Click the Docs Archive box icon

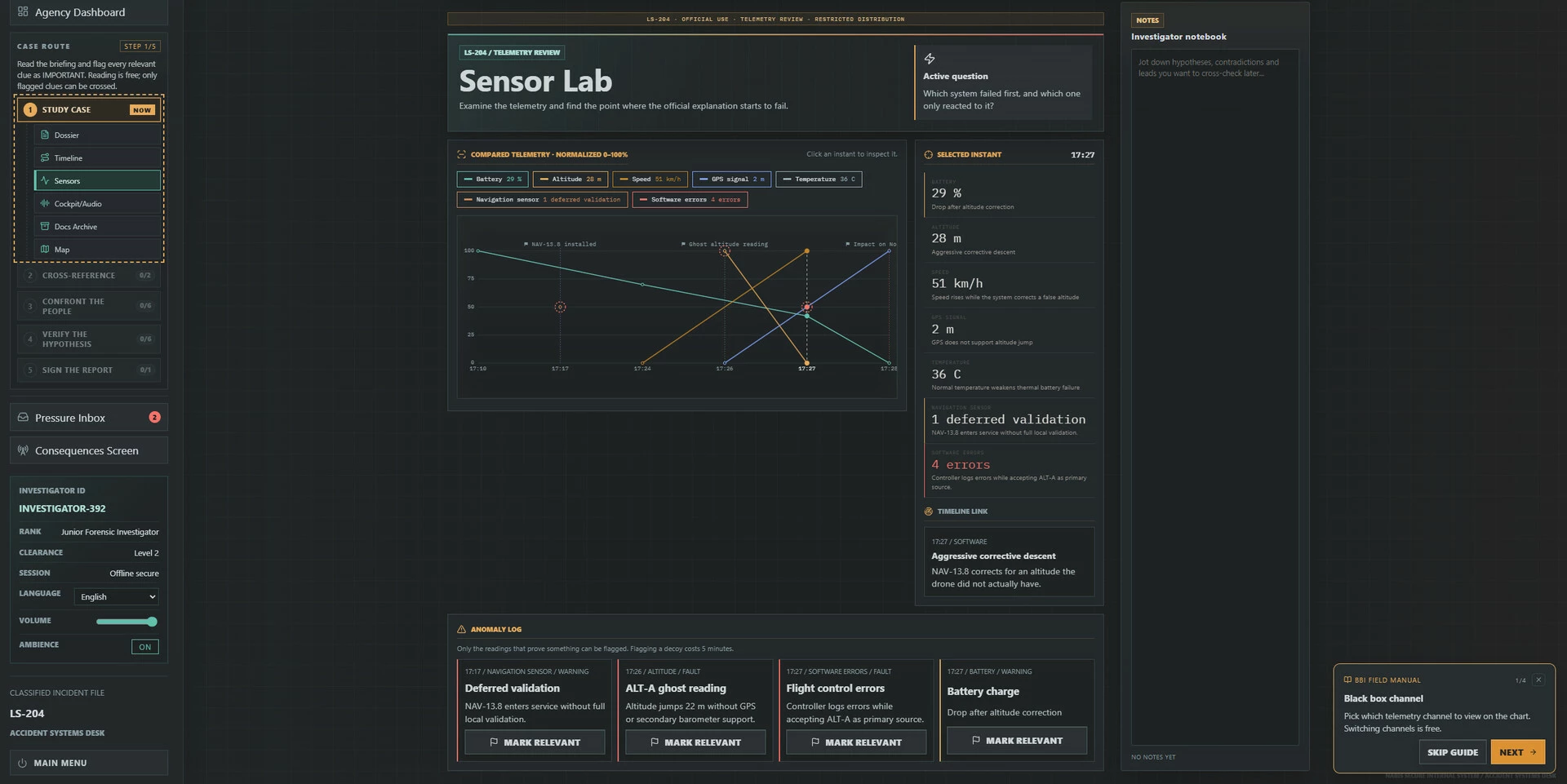coord(45,226)
